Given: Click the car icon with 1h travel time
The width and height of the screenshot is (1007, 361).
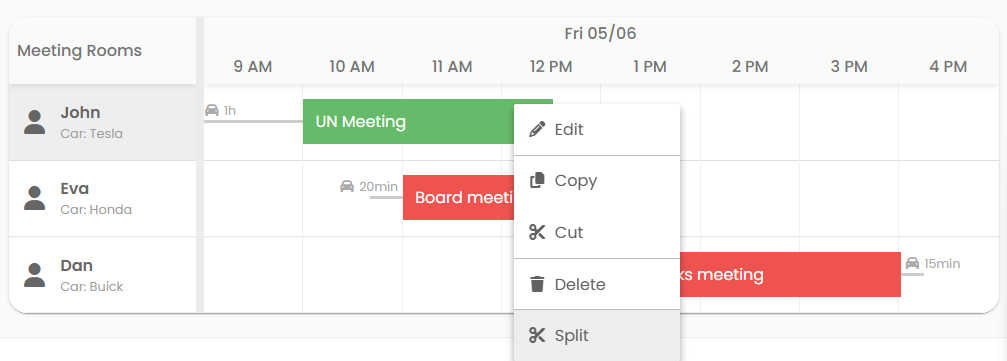Looking at the screenshot, I should (212, 110).
